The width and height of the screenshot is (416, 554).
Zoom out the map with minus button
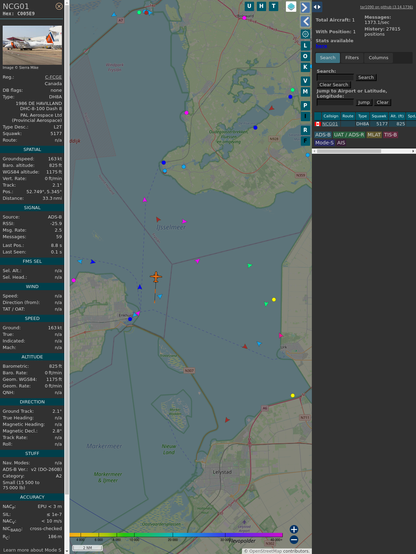(294, 540)
